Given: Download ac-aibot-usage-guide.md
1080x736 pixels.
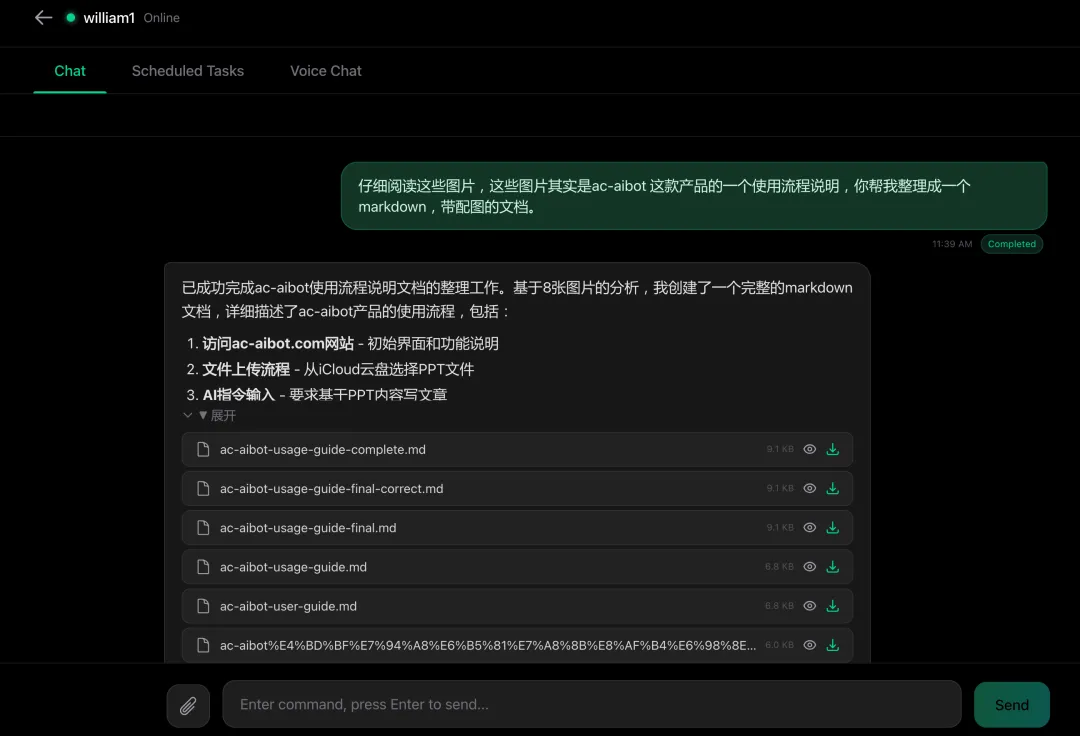Looking at the screenshot, I should click(x=833, y=567).
